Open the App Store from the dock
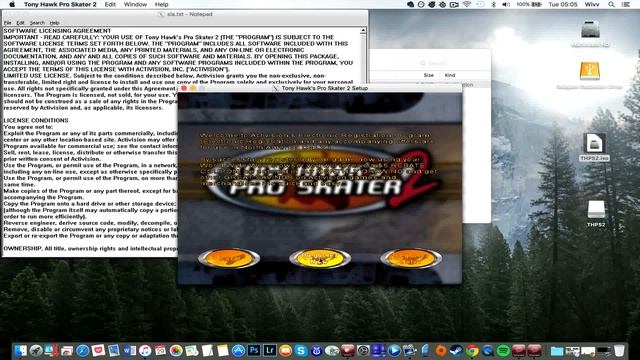 pyautogui.click(x=238, y=351)
